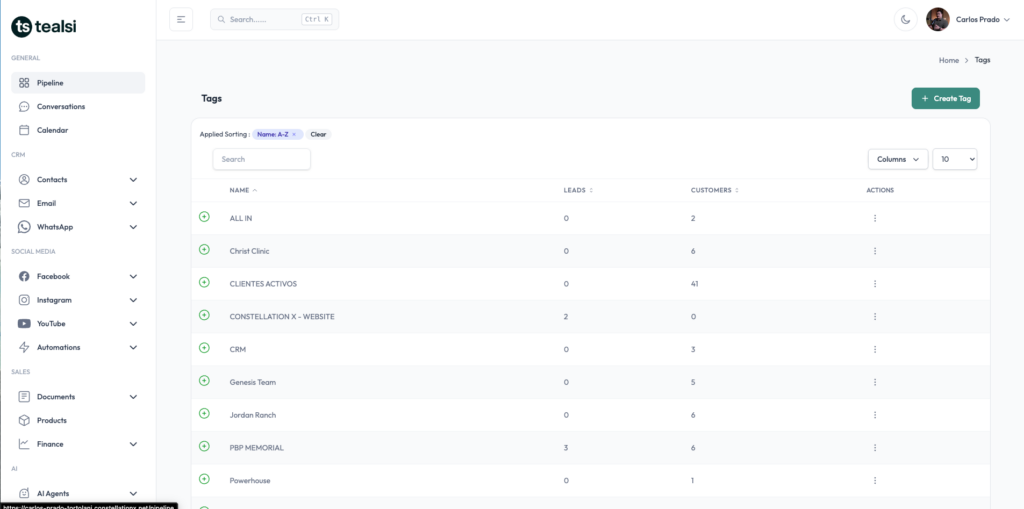1024x509 pixels.
Task: Collapse the sidebar using the hamburger icon
Action: tap(181, 19)
